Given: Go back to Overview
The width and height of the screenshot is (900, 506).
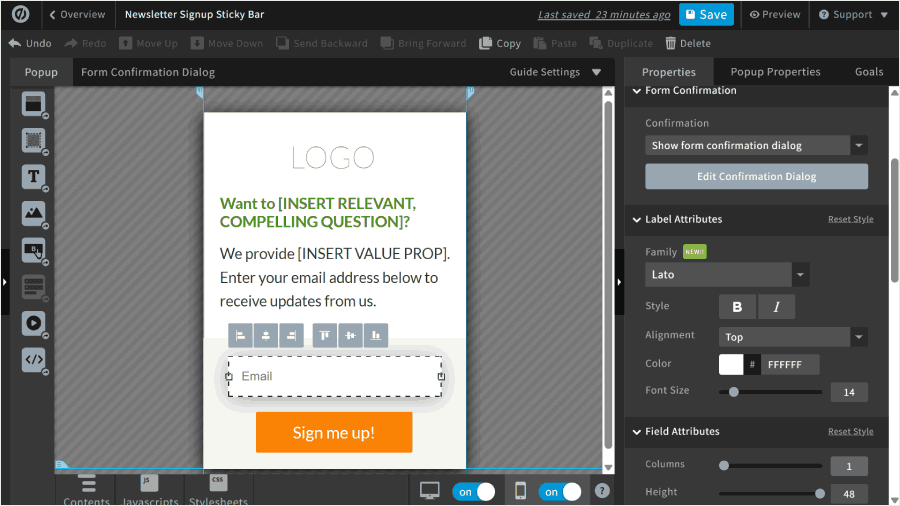Looking at the screenshot, I should pos(77,14).
